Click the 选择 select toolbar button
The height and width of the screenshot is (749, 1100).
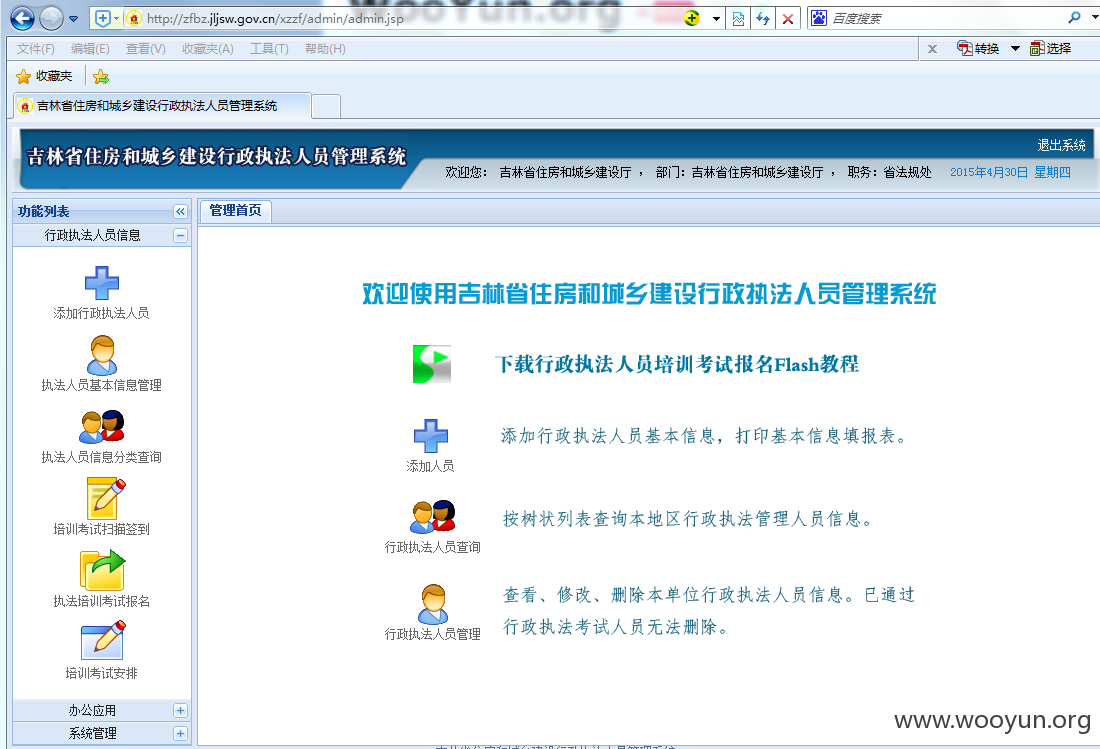(x=1050, y=48)
